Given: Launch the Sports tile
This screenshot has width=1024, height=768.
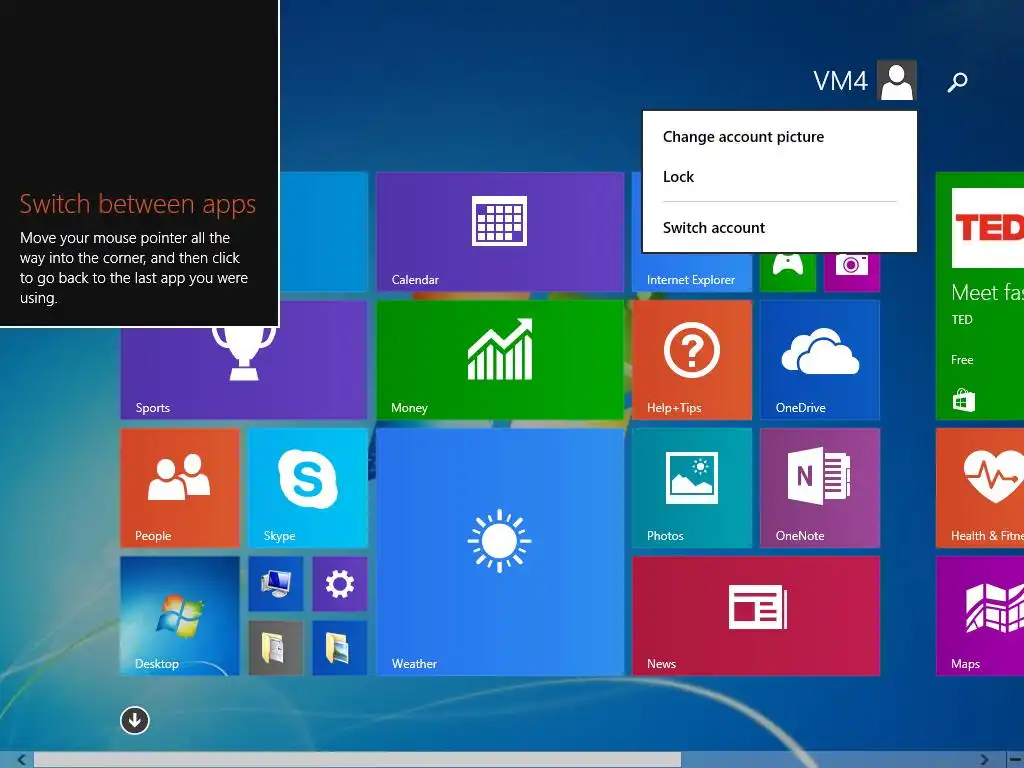Looking at the screenshot, I should pos(244,373).
